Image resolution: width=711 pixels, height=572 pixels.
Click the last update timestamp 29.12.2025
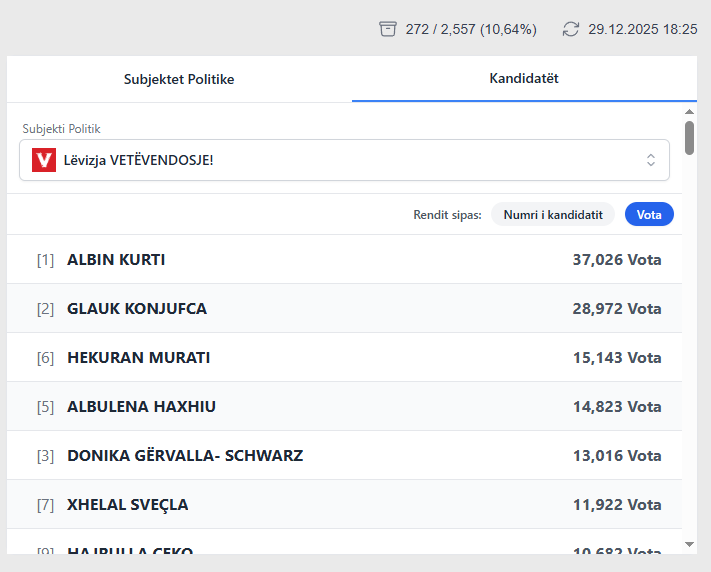point(642,29)
